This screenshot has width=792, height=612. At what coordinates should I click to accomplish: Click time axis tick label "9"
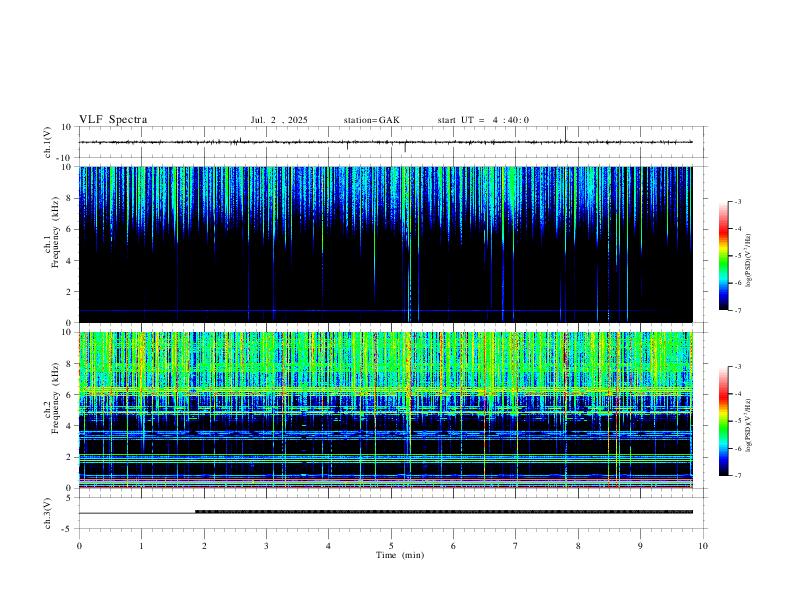[x=640, y=546]
